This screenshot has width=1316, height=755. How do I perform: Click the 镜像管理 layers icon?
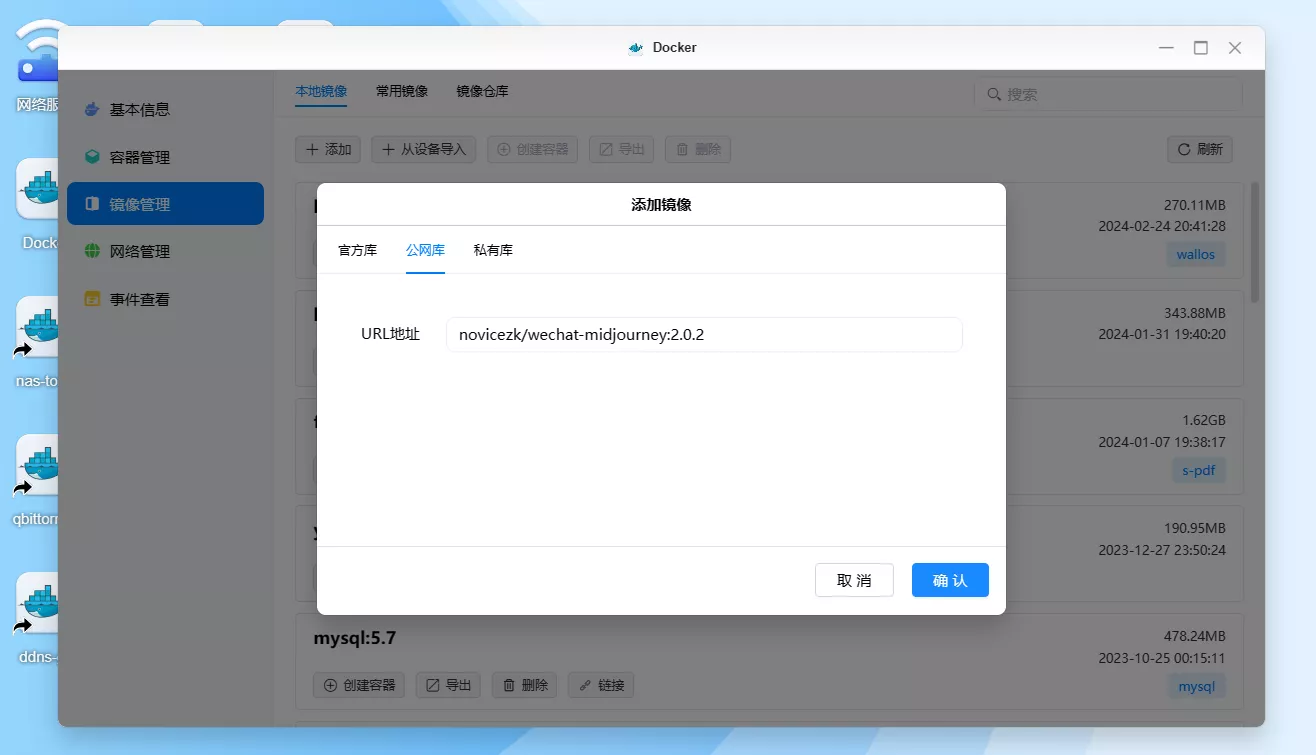(92, 204)
